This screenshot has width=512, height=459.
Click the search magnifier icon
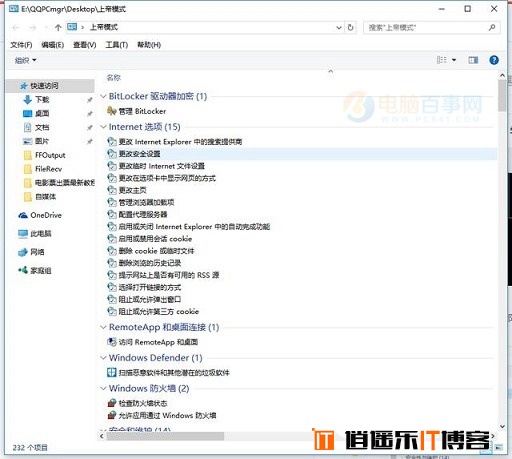(492, 27)
